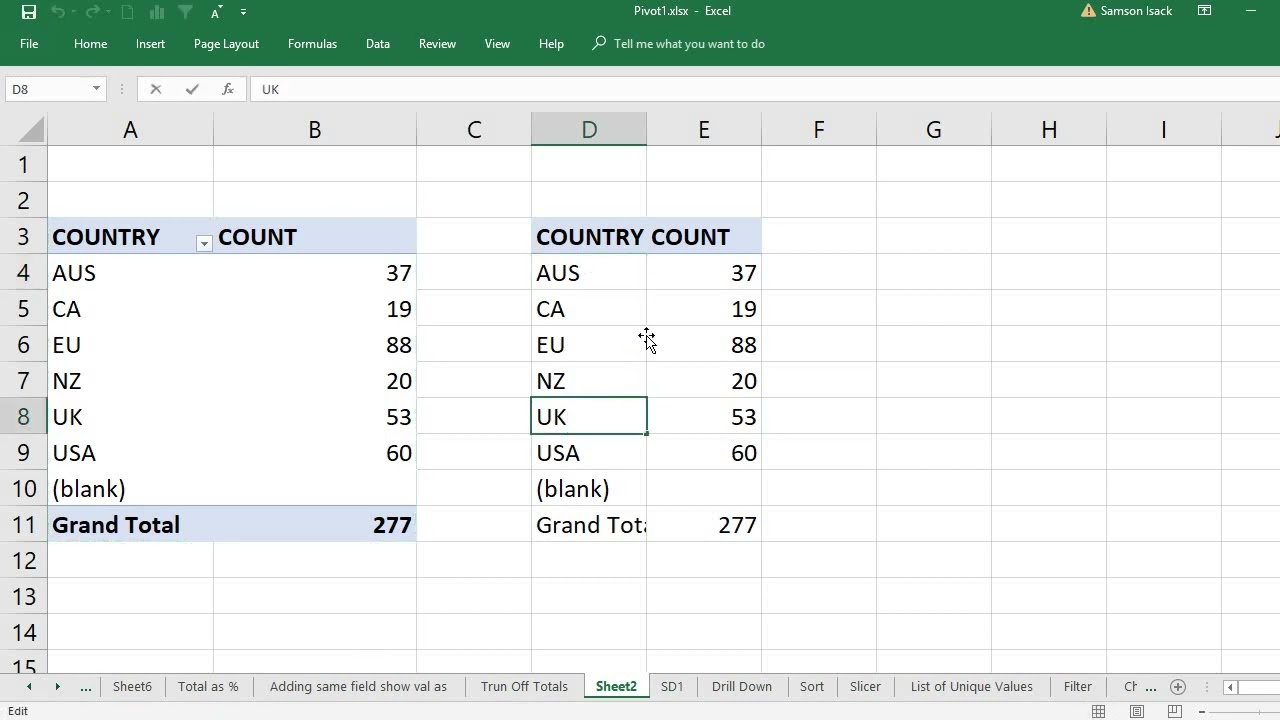Image resolution: width=1280 pixels, height=720 pixels.
Task: Switch to Page Layout view in status bar
Action: 1137,711
